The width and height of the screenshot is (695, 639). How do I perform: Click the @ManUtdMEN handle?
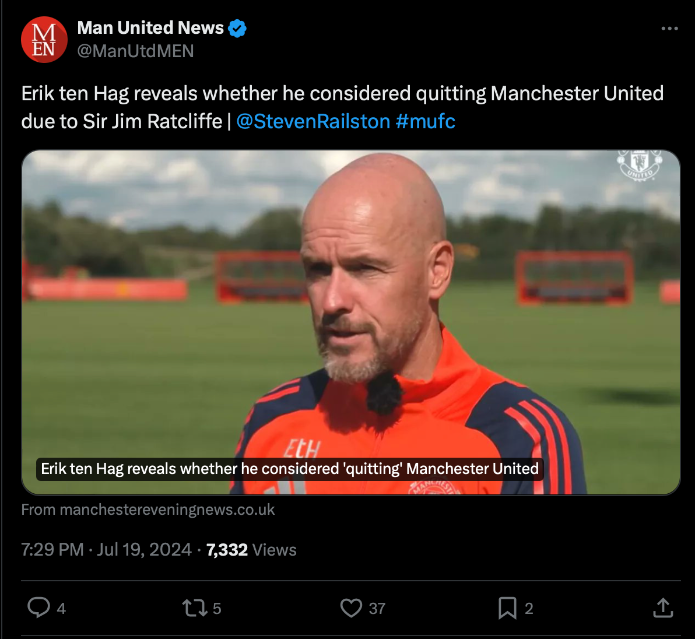[x=135, y=51]
